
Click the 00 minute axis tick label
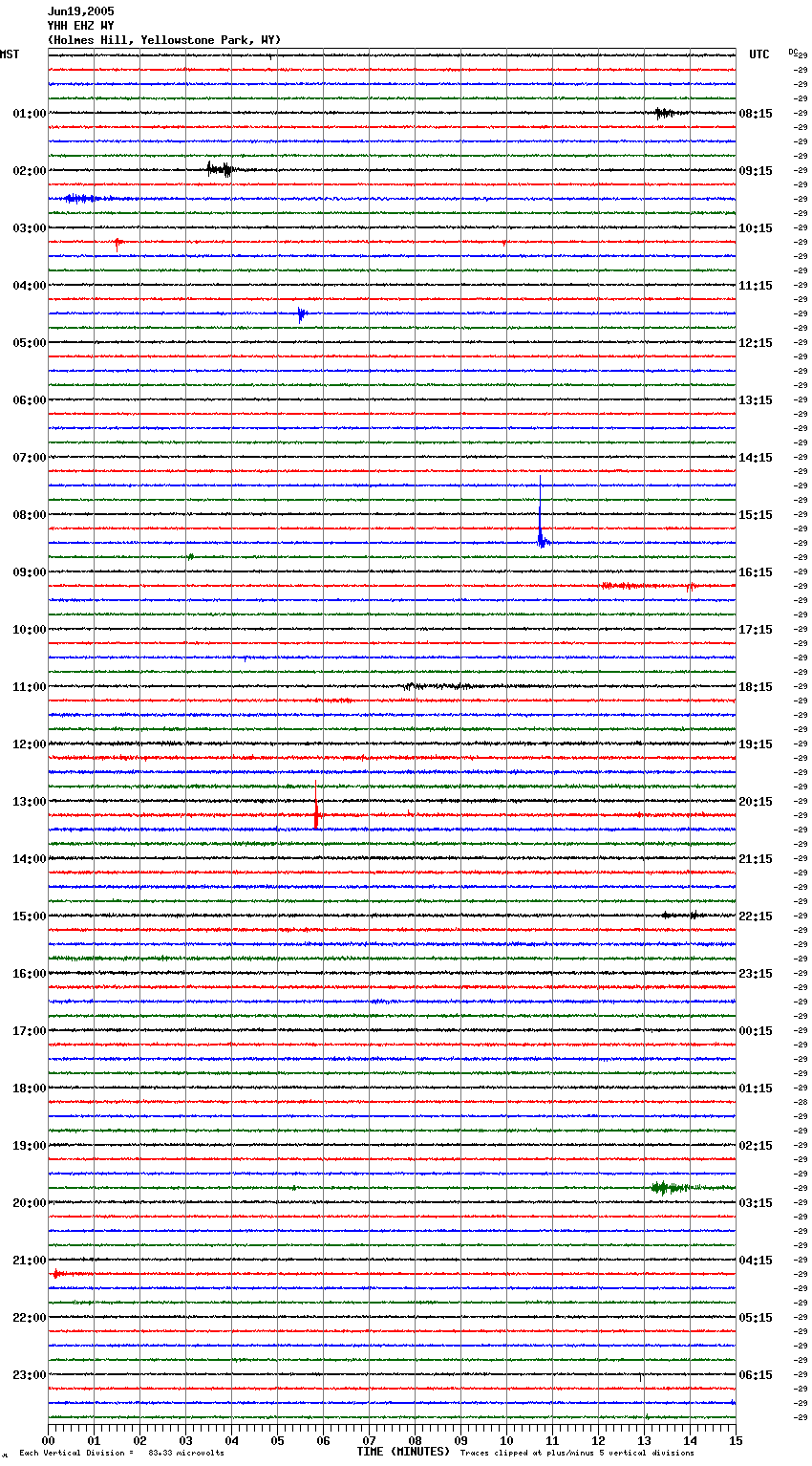click(48, 1440)
